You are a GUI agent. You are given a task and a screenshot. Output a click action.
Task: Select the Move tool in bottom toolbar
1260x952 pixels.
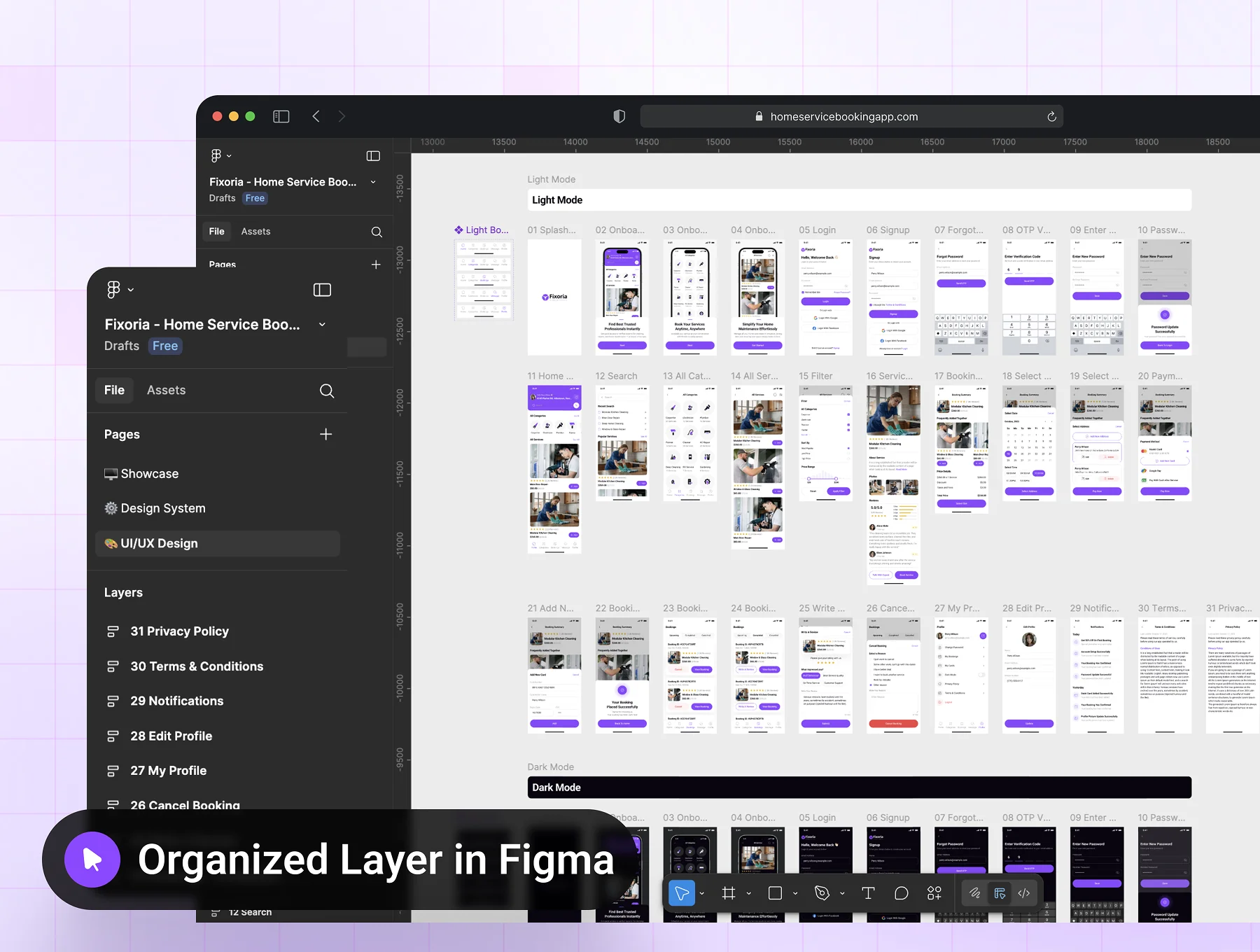point(682,893)
